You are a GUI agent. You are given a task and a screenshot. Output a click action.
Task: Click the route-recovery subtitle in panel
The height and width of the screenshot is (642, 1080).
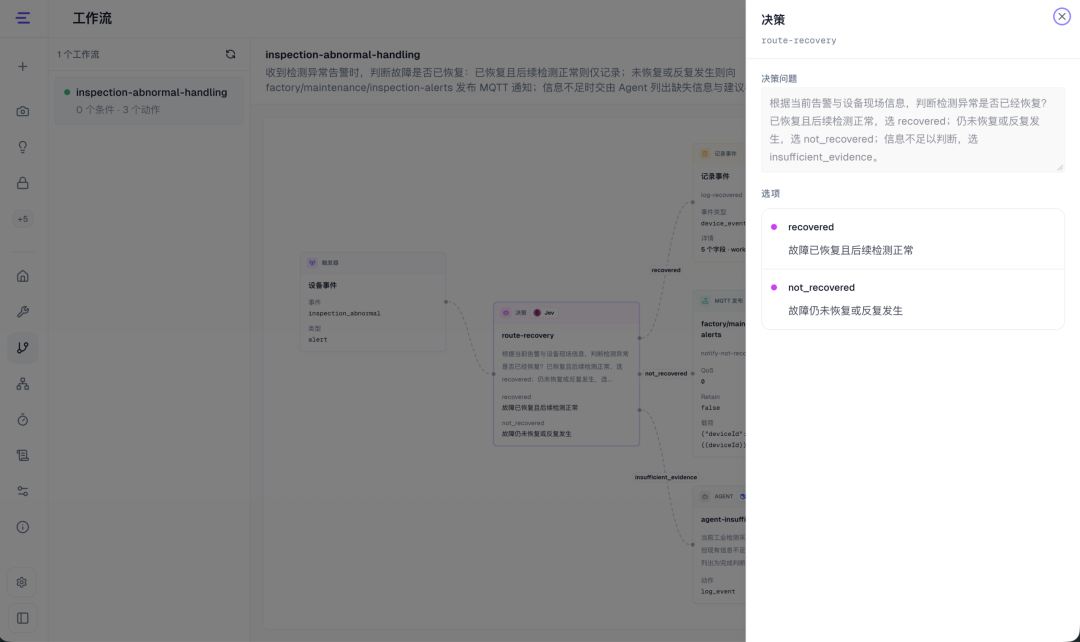coord(798,41)
